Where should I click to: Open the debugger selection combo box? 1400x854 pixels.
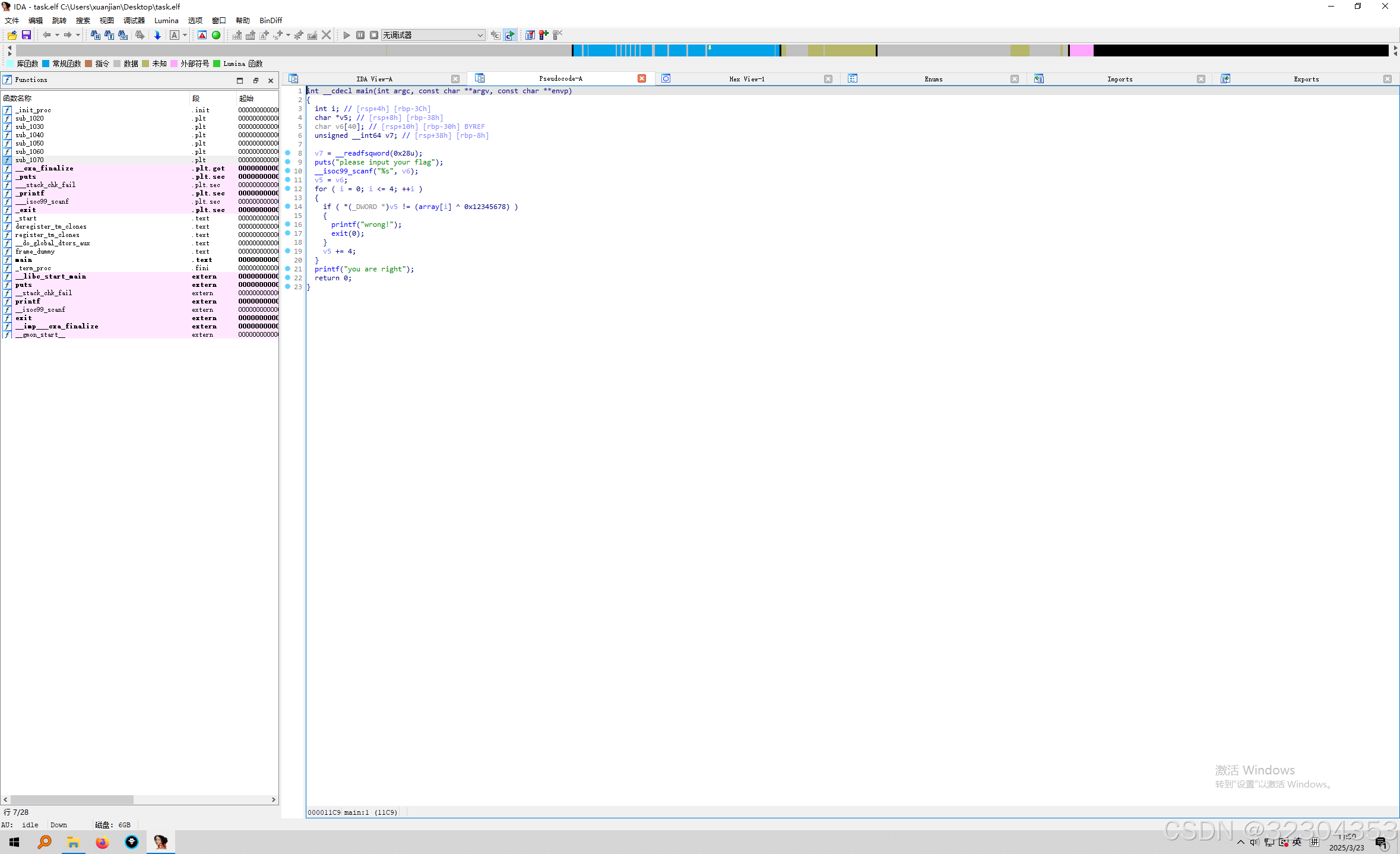pyautogui.click(x=433, y=35)
